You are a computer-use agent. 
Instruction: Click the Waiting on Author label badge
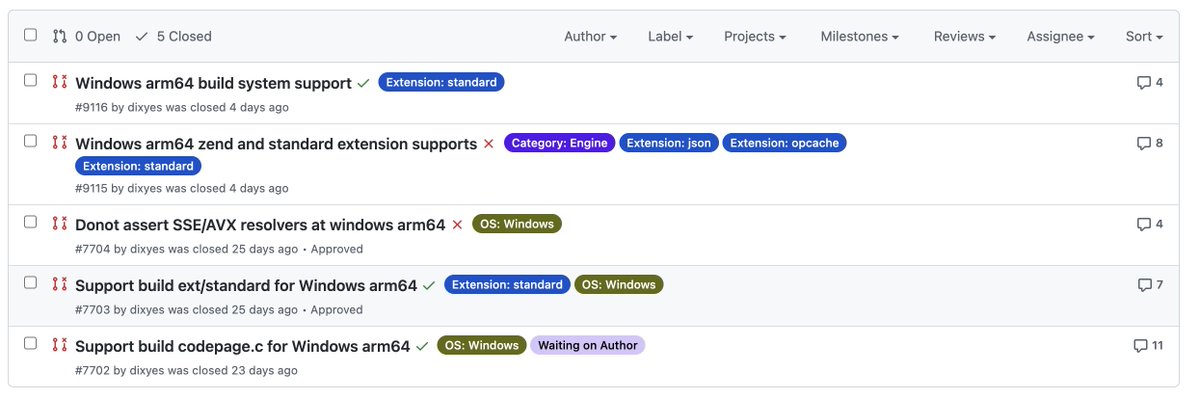coord(588,345)
